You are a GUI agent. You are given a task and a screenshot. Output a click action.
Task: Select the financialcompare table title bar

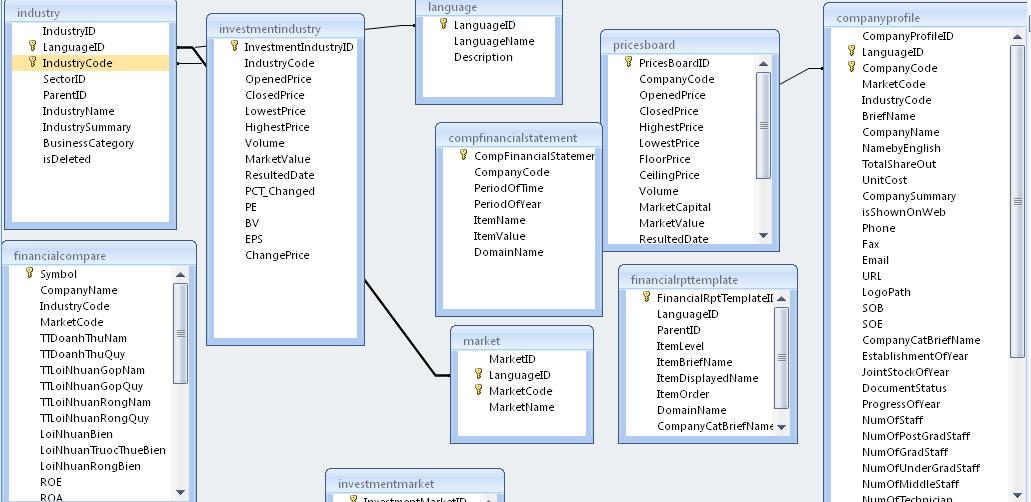click(x=99, y=255)
